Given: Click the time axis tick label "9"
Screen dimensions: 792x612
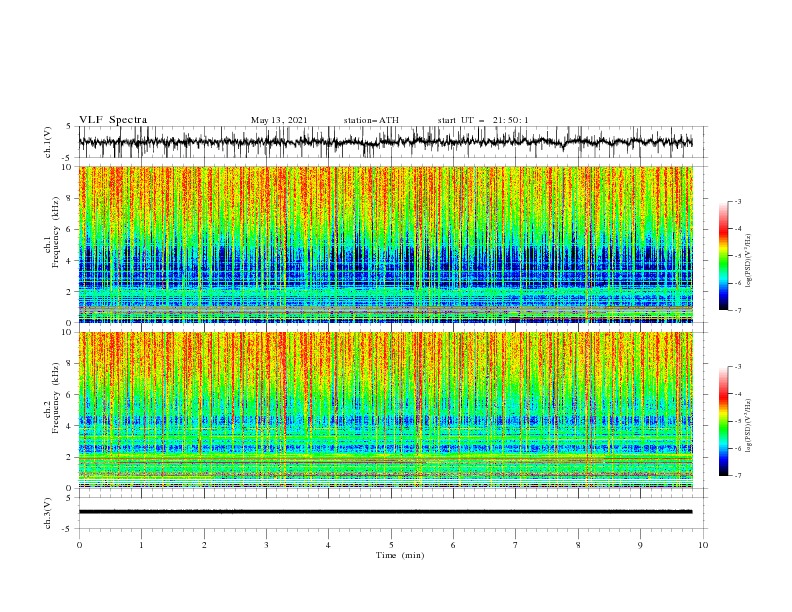Looking at the screenshot, I should [x=640, y=545].
